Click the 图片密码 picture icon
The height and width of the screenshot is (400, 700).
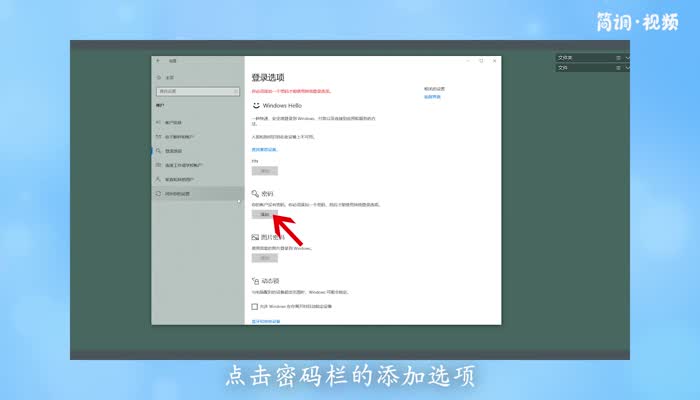[x=255, y=237]
